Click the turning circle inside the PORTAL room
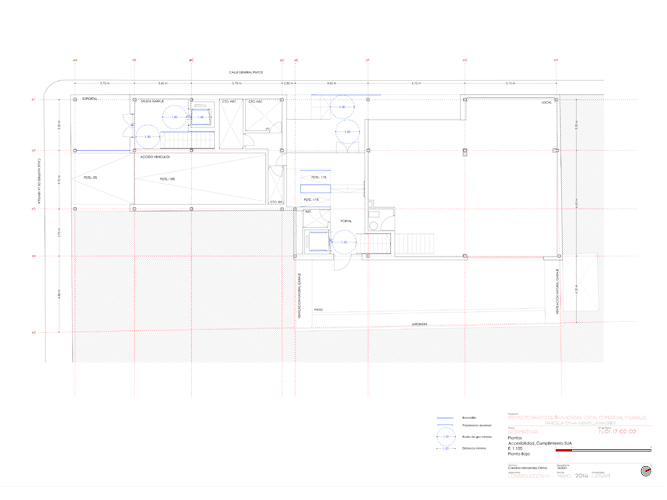Image resolution: width=667 pixels, height=500 pixels. (342, 242)
